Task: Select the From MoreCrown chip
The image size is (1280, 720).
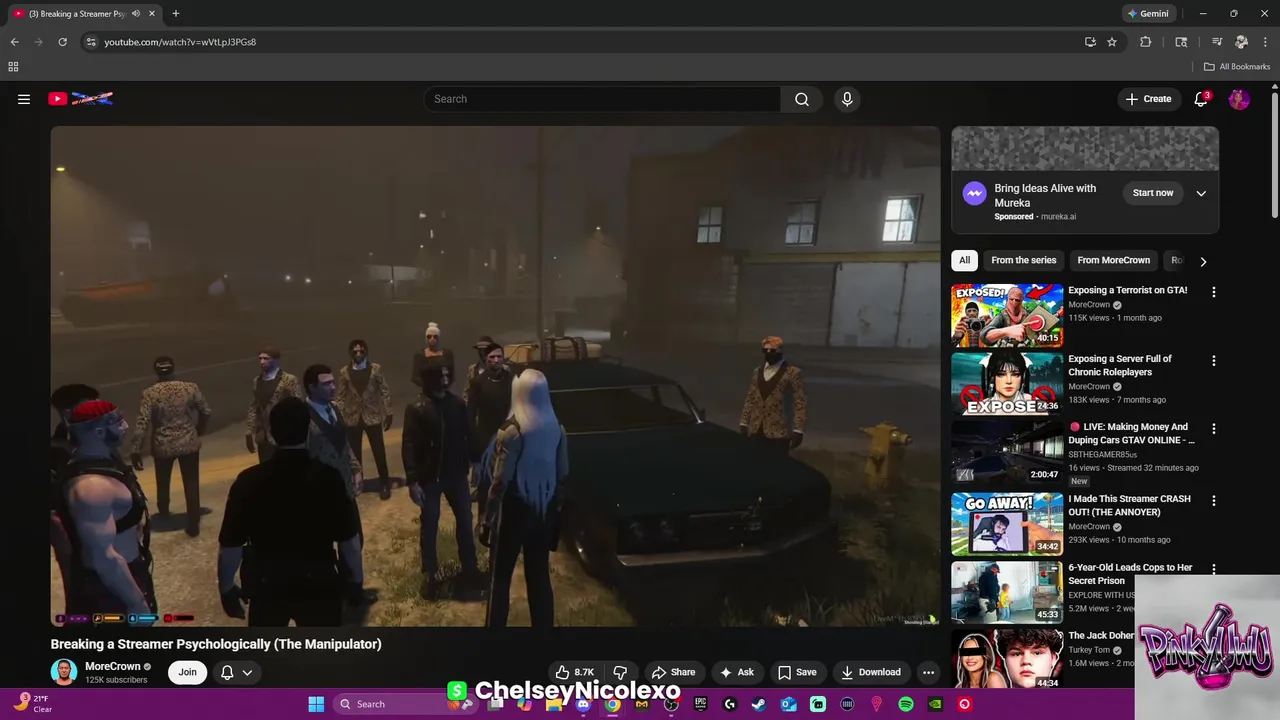Action: (1113, 260)
